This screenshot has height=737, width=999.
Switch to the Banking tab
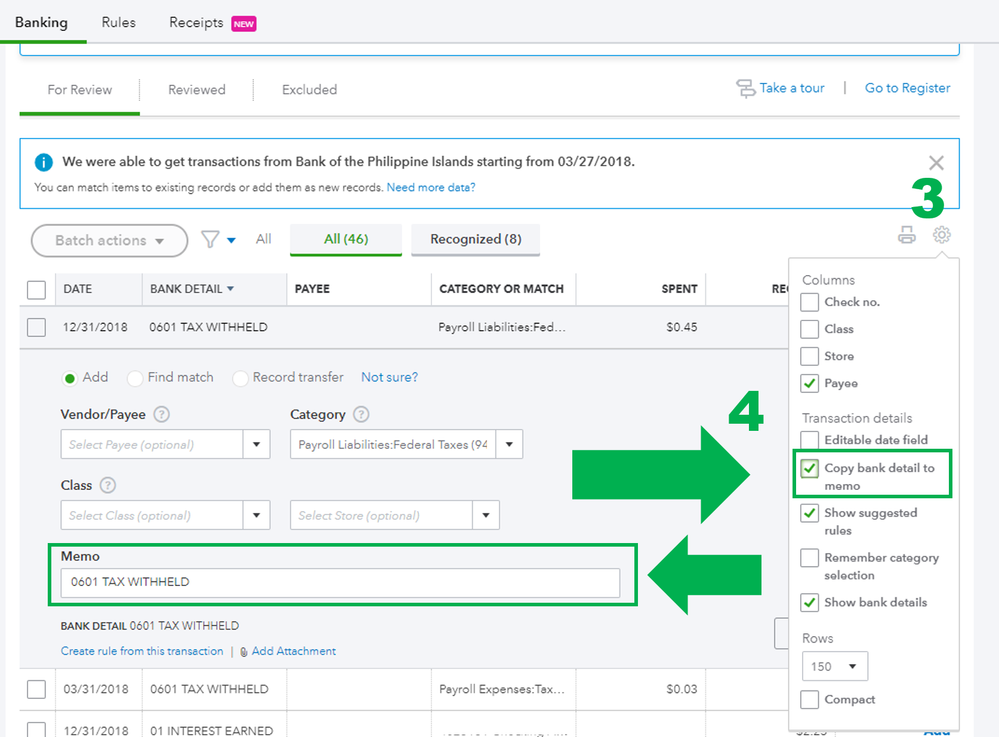[41, 22]
